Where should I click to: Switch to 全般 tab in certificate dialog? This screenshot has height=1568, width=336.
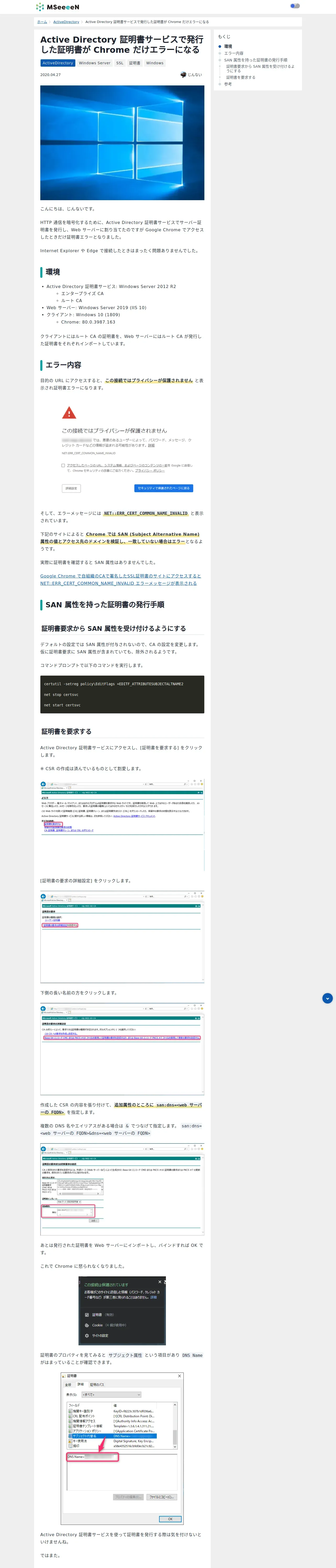coord(68,1385)
